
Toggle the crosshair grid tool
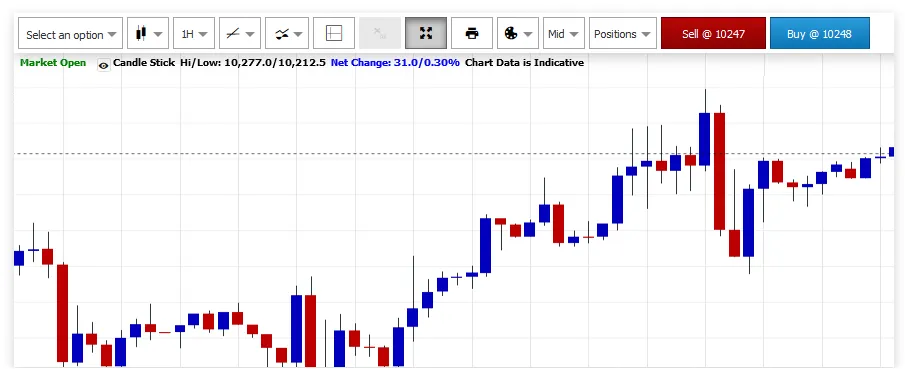tap(334, 33)
